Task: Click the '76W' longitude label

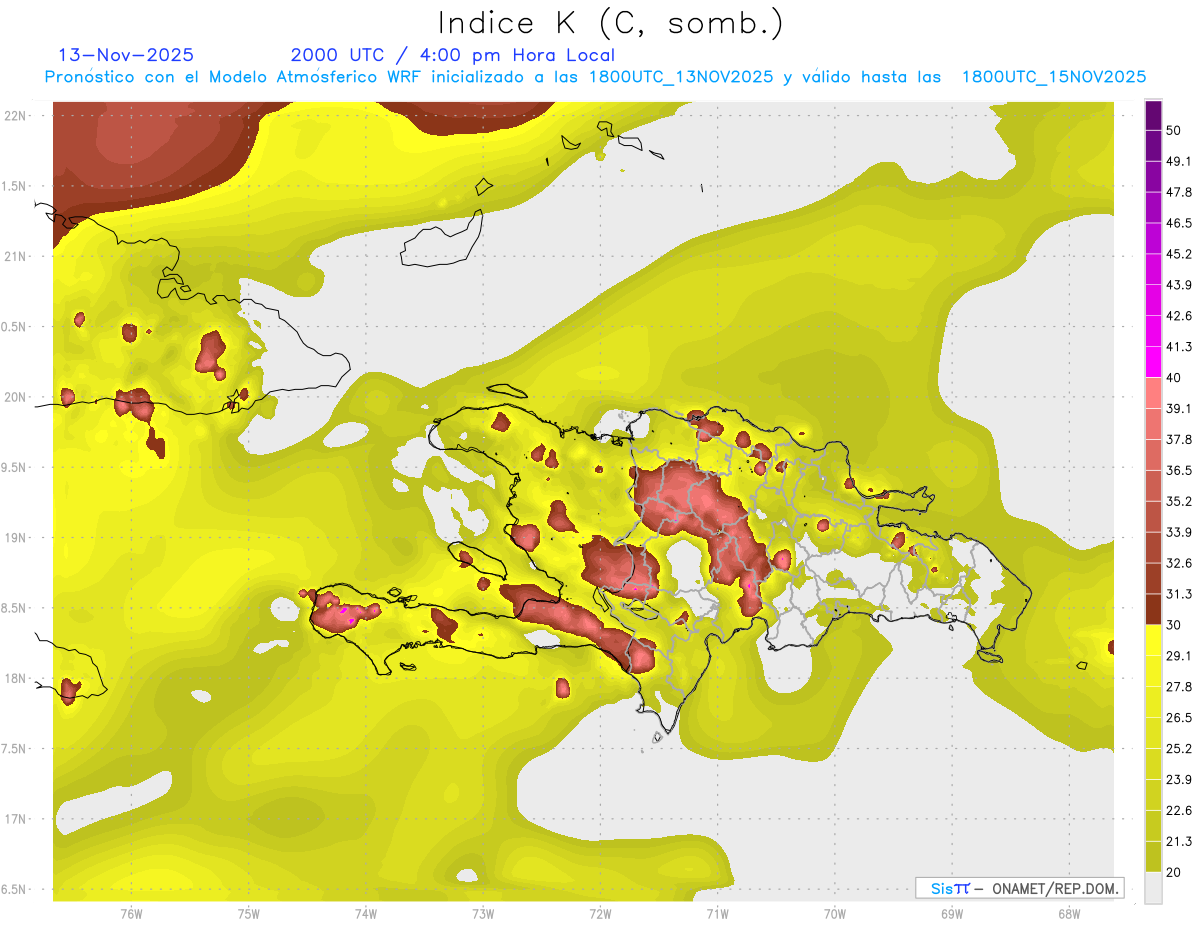Action: click(x=131, y=914)
